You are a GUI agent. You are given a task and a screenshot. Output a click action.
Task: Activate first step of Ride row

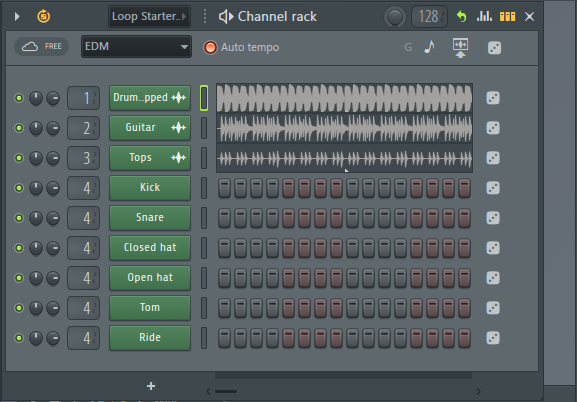click(224, 338)
